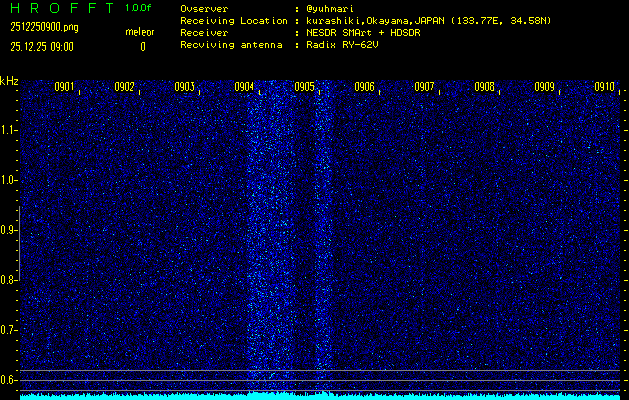
Task: Click antenna value Radix RY-62V
Action: tap(345, 45)
